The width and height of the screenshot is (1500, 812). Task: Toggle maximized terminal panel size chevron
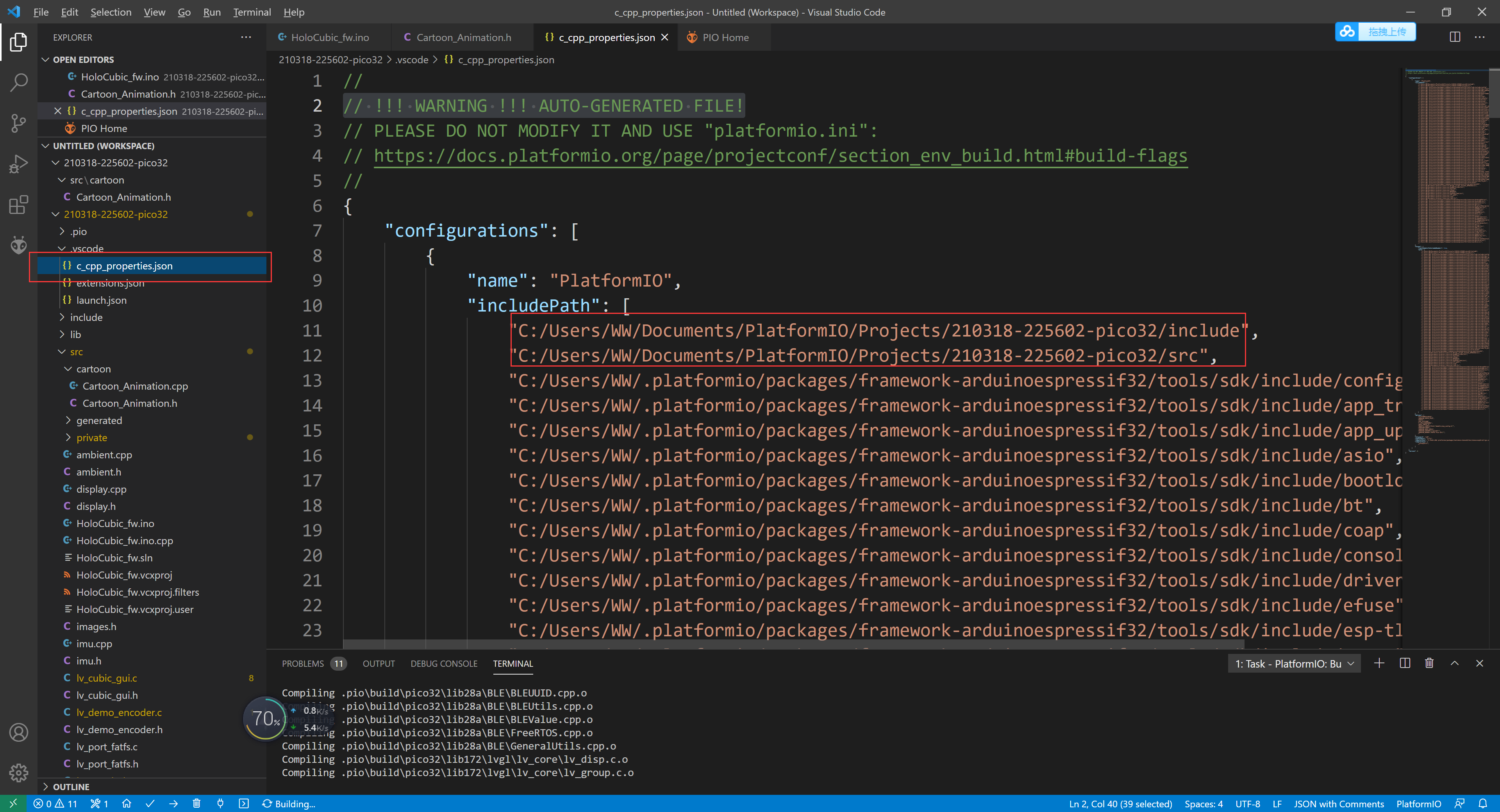click(x=1455, y=663)
